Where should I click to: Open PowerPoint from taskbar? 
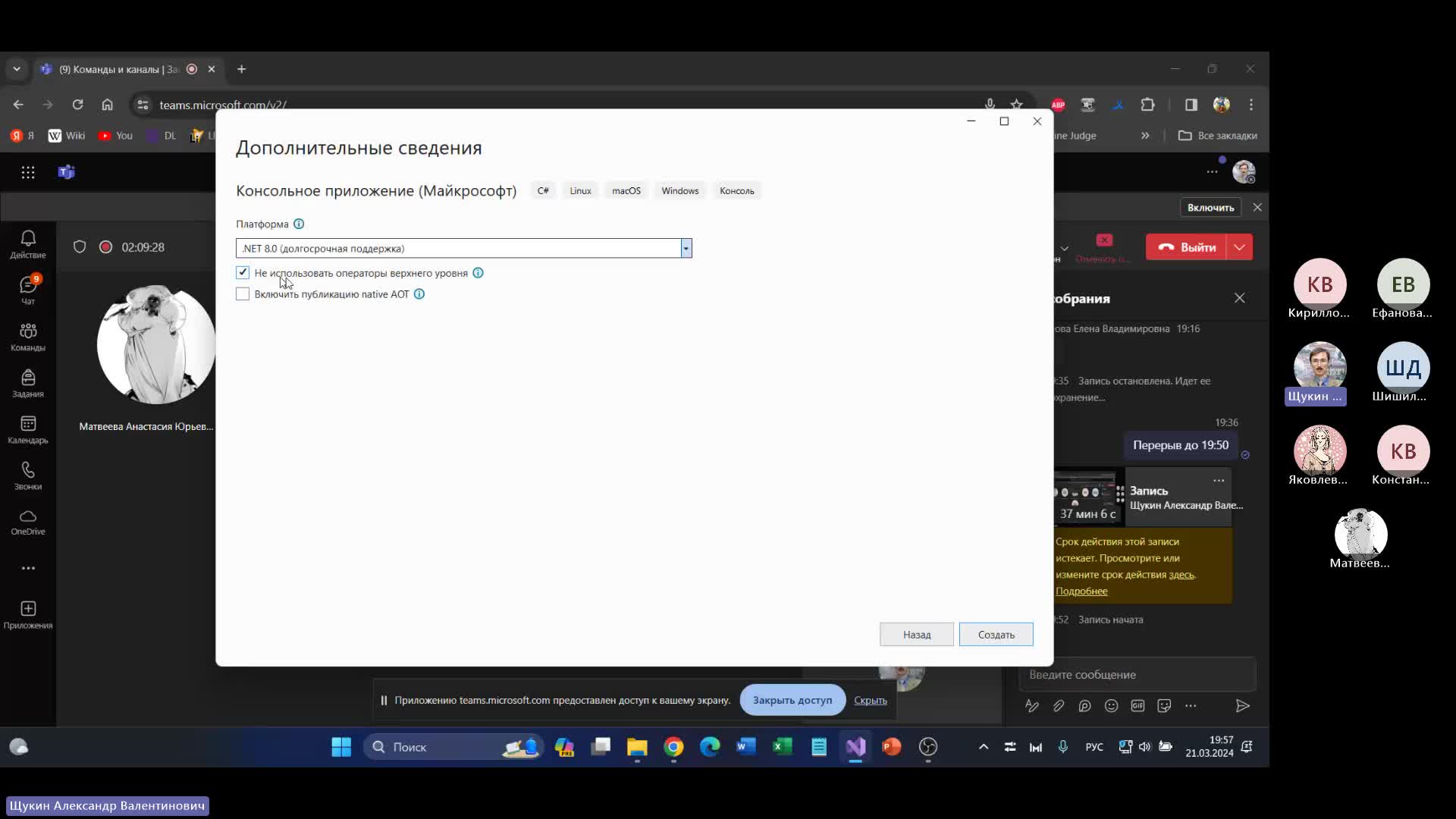(892, 748)
